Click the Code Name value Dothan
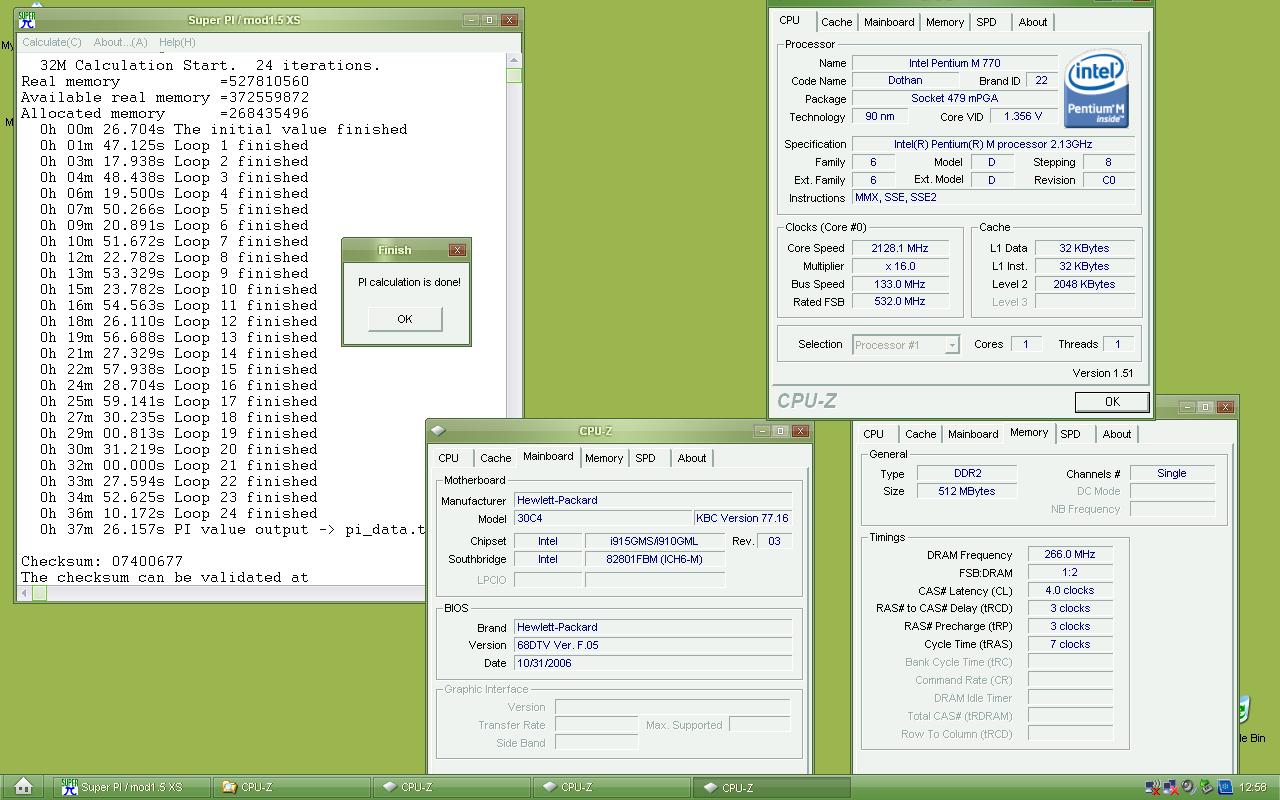The width and height of the screenshot is (1280, 800). 905,81
